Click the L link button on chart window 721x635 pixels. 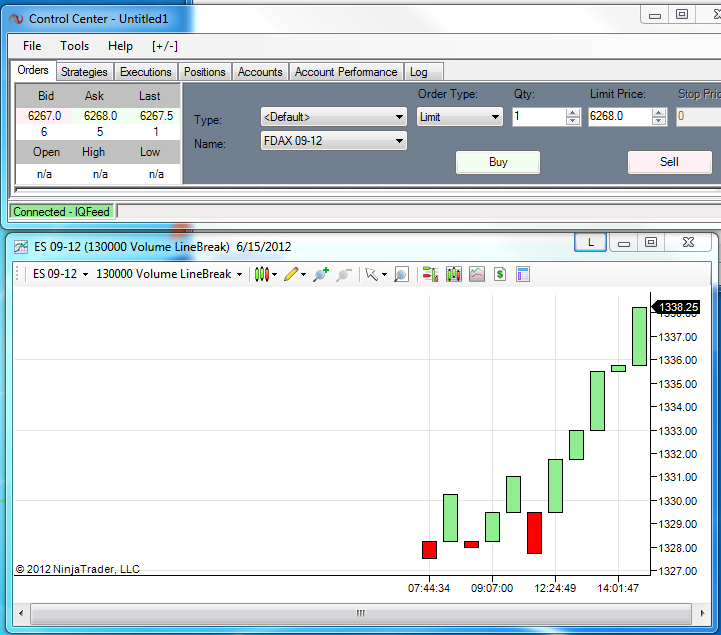590,242
